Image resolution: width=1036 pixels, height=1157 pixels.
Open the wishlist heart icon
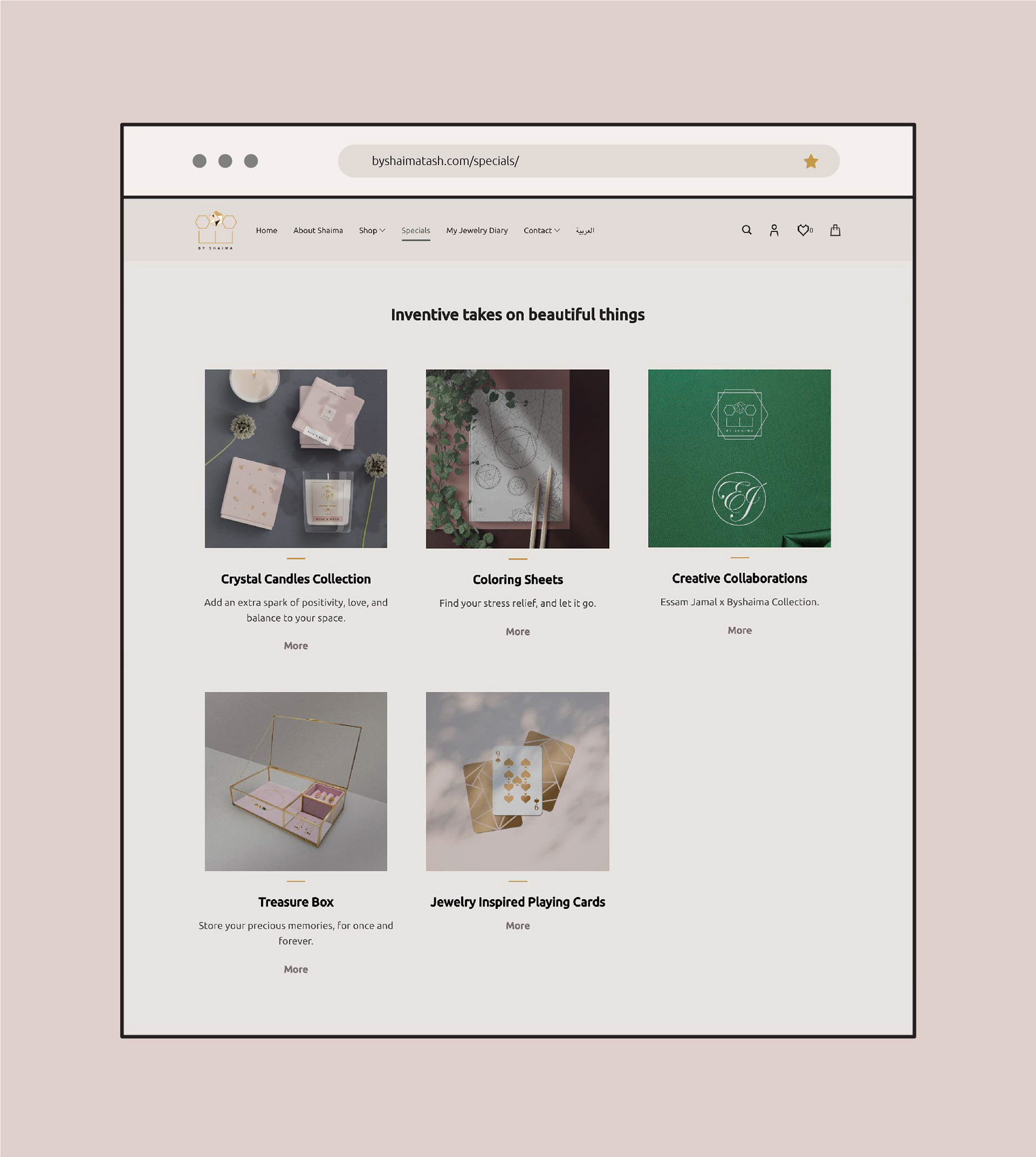click(802, 230)
